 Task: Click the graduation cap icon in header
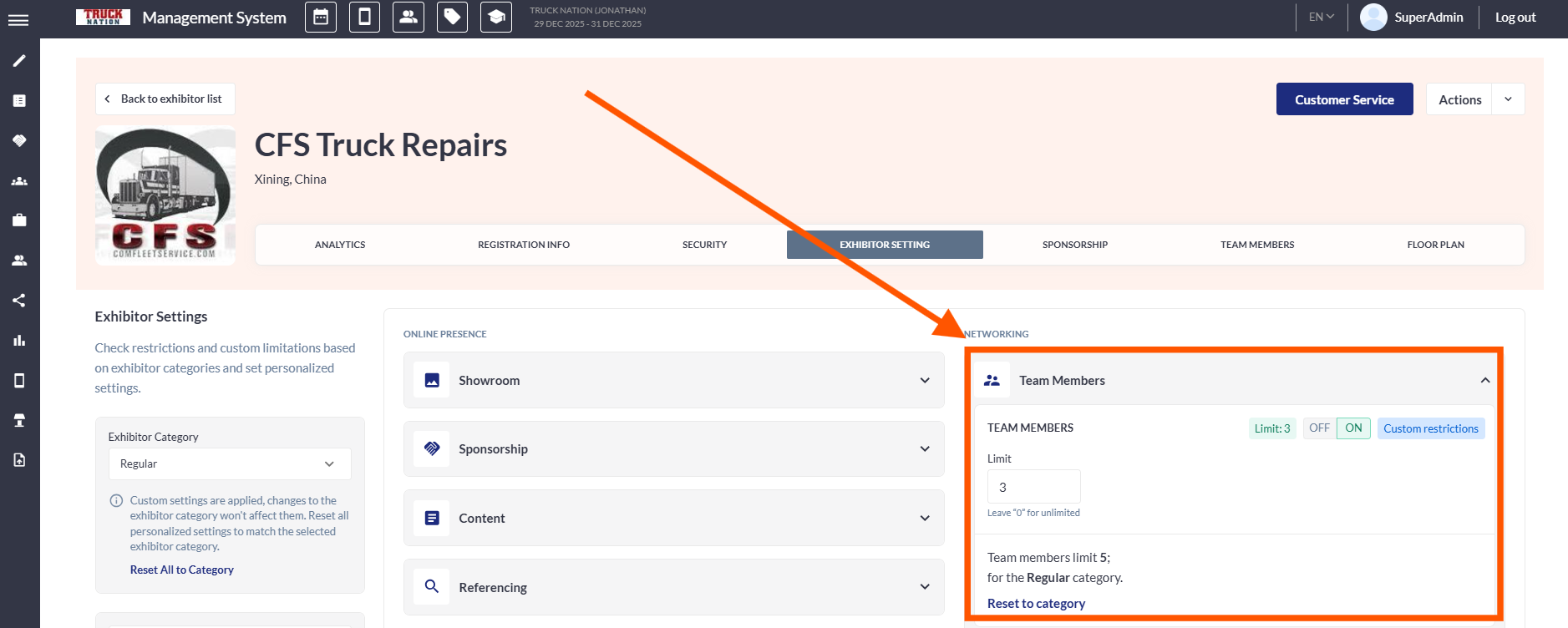tap(496, 18)
